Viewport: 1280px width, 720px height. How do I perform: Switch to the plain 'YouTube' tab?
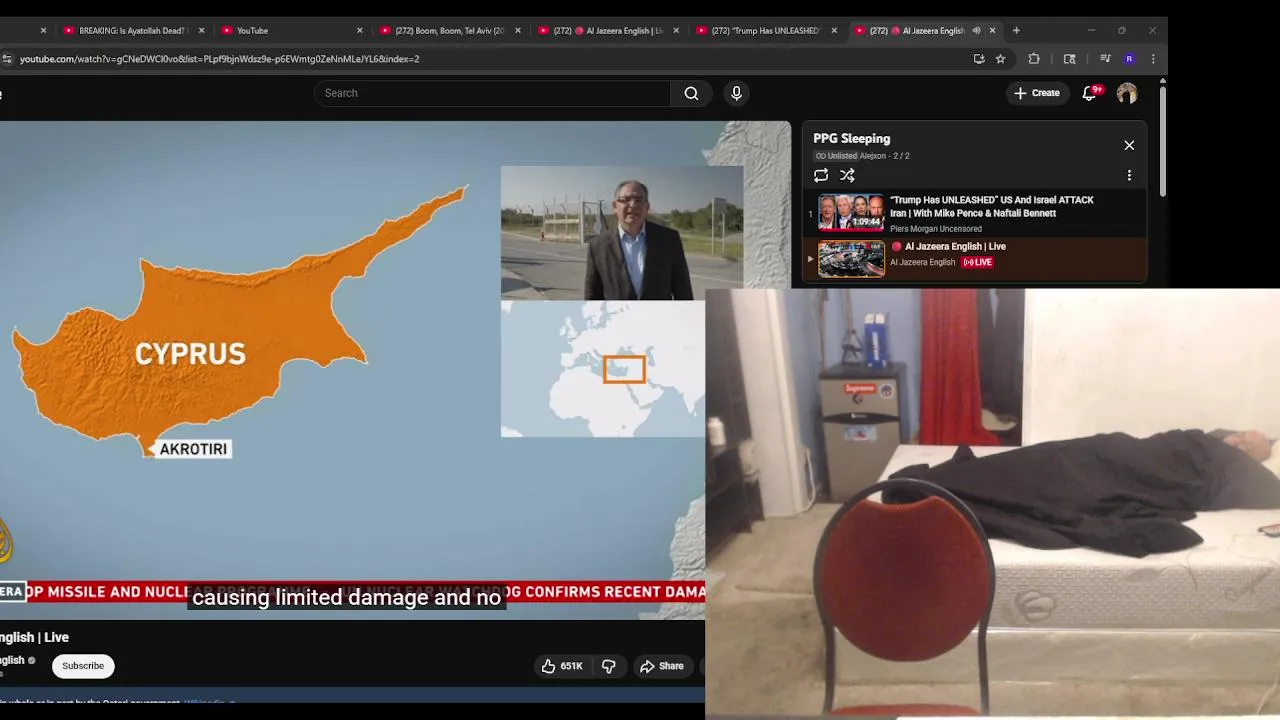290,31
